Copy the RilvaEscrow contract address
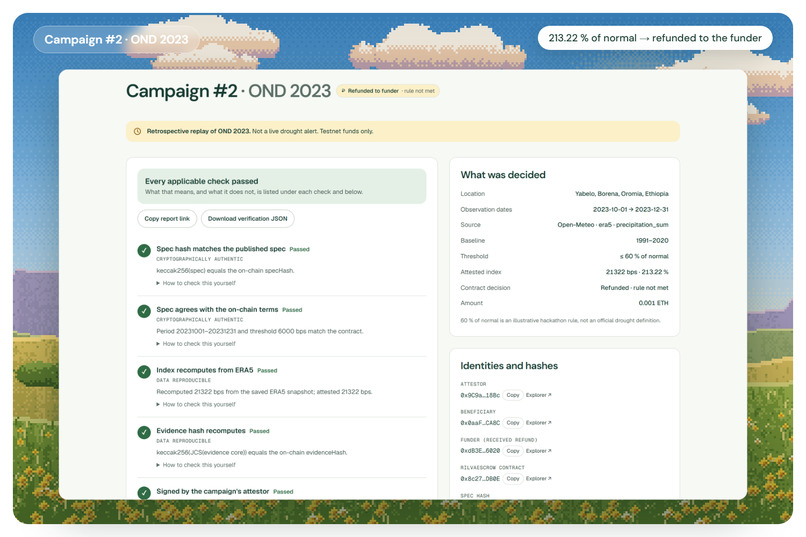This screenshot has height=537, width=806. [512, 478]
